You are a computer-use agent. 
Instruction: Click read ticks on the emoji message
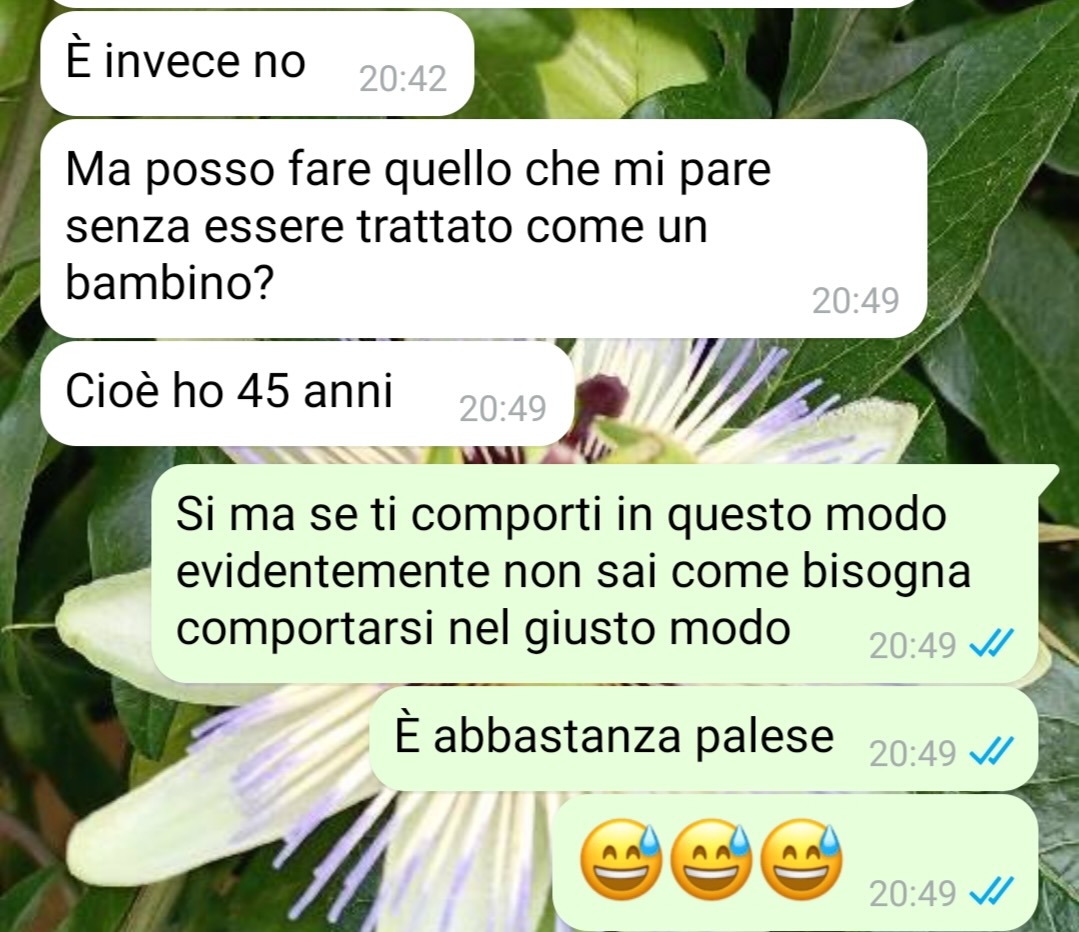point(991,893)
